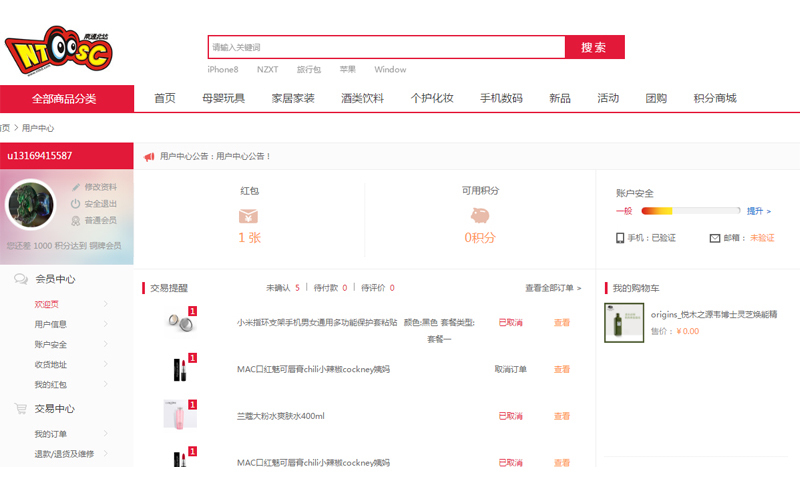Click the red envelope (红包) icon

(x=249, y=215)
